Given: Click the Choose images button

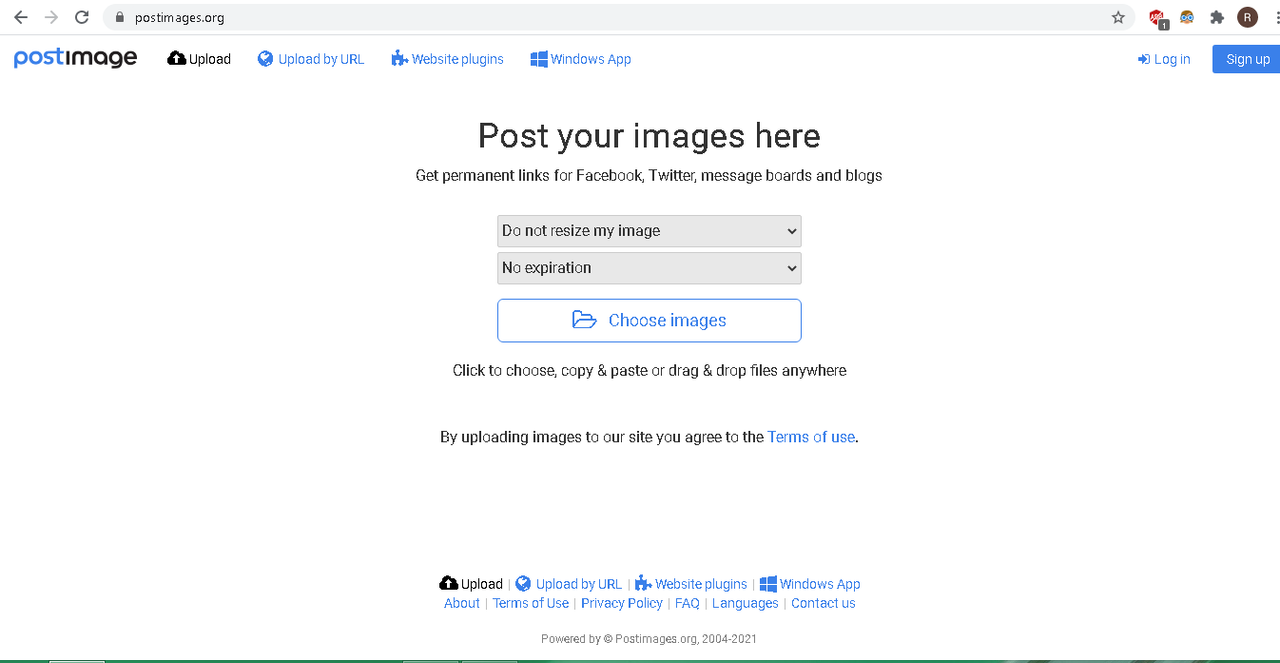Looking at the screenshot, I should point(649,320).
